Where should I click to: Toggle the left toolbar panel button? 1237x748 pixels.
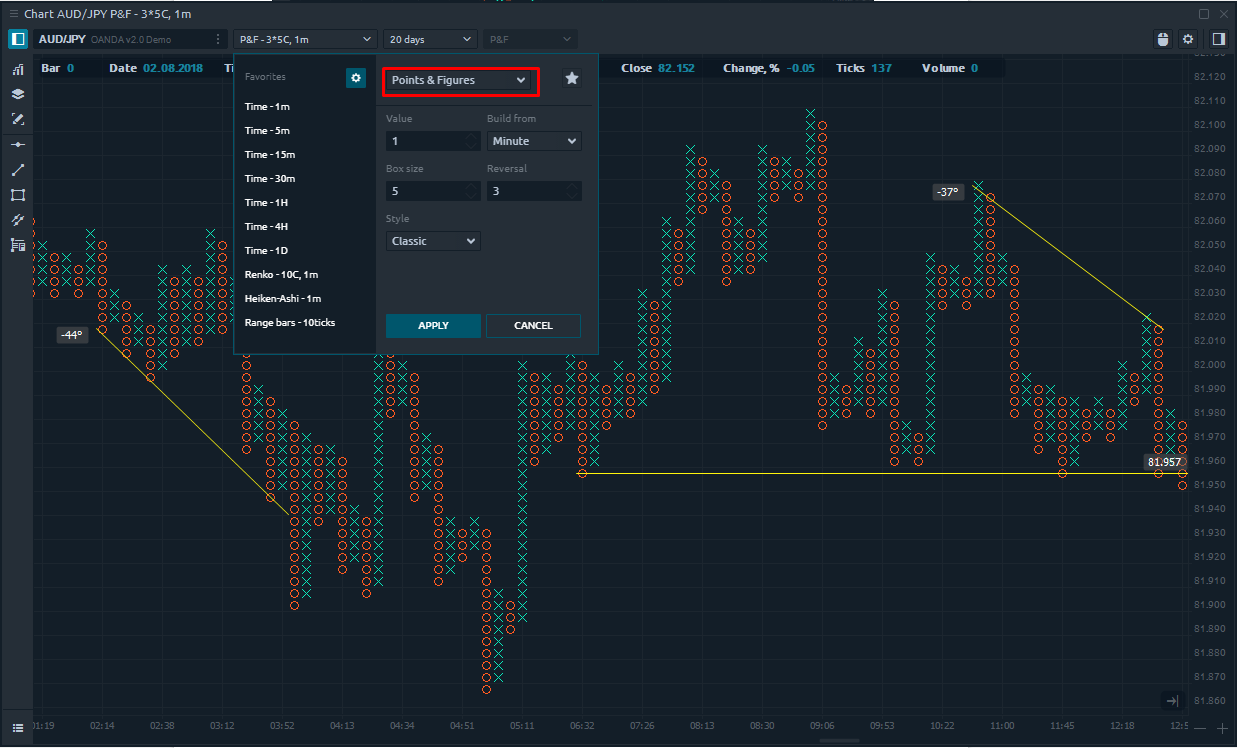17,39
